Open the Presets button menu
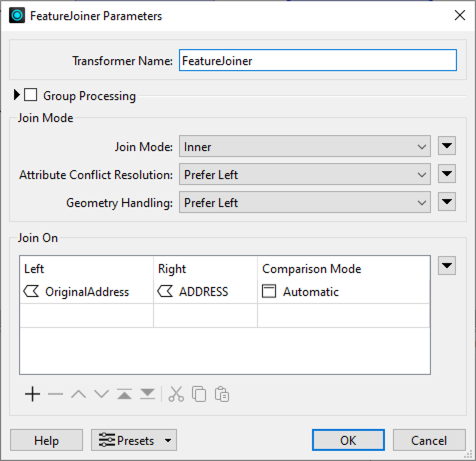This screenshot has width=476, height=461. tap(134, 440)
